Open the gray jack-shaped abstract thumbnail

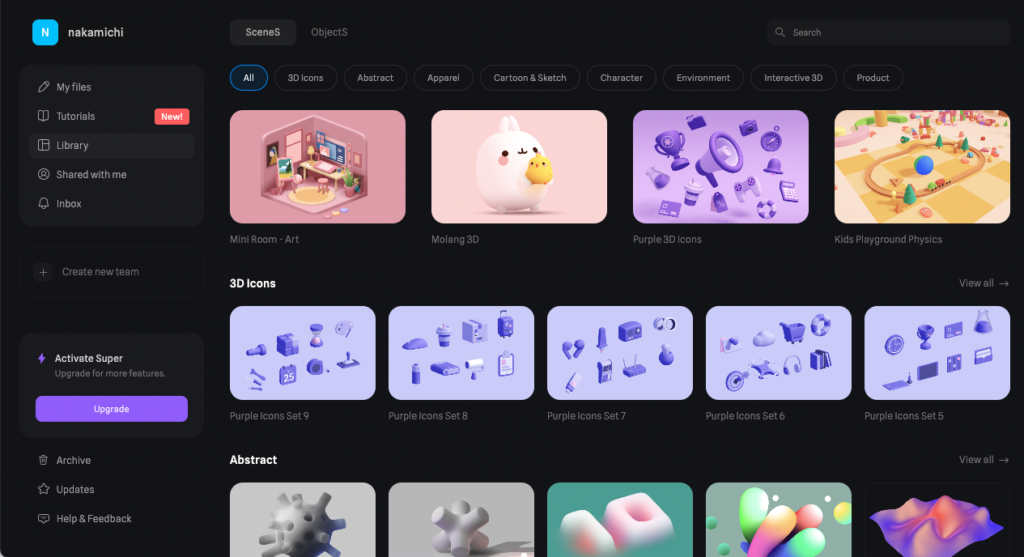coord(461,520)
